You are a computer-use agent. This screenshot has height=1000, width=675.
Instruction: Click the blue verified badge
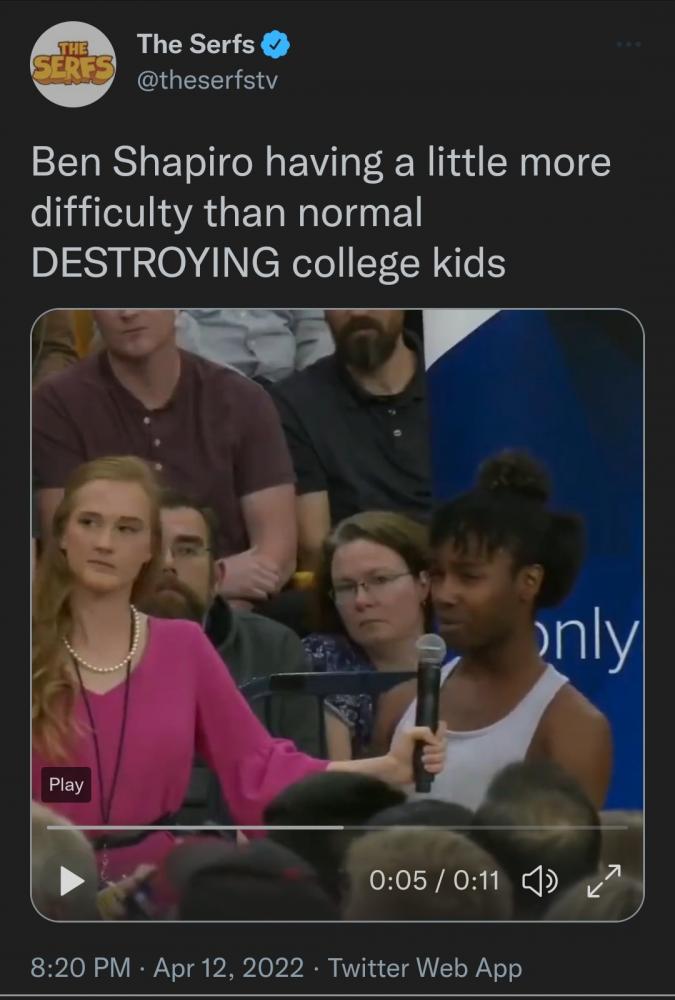pos(276,45)
